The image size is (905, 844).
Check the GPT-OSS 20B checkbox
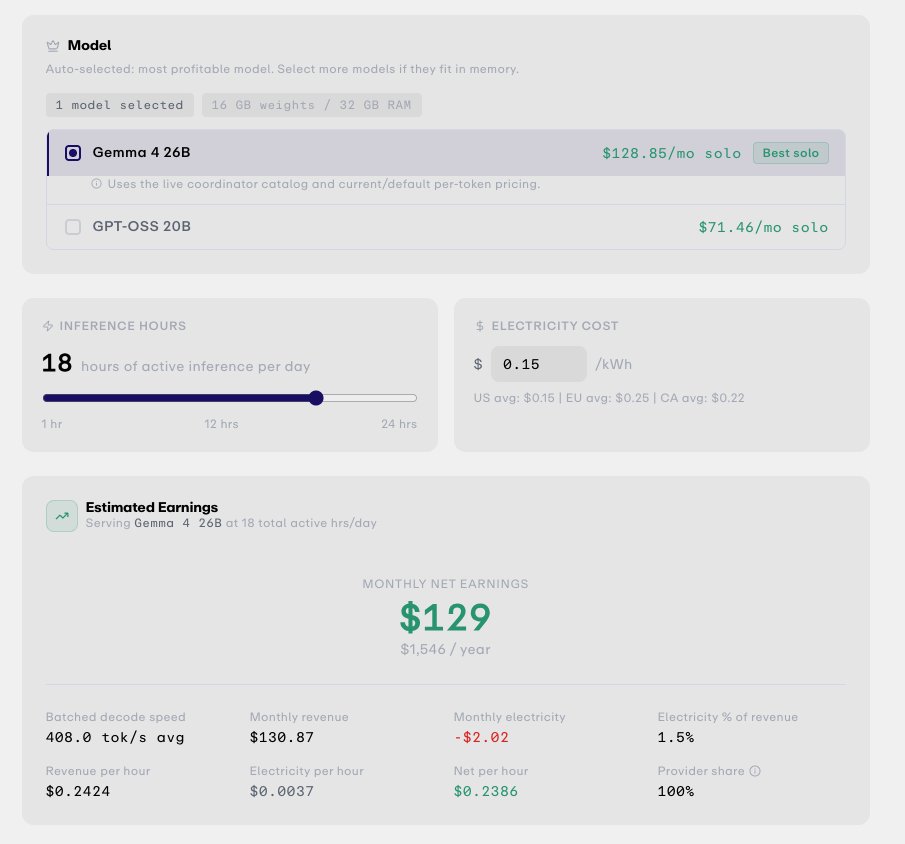point(73,226)
